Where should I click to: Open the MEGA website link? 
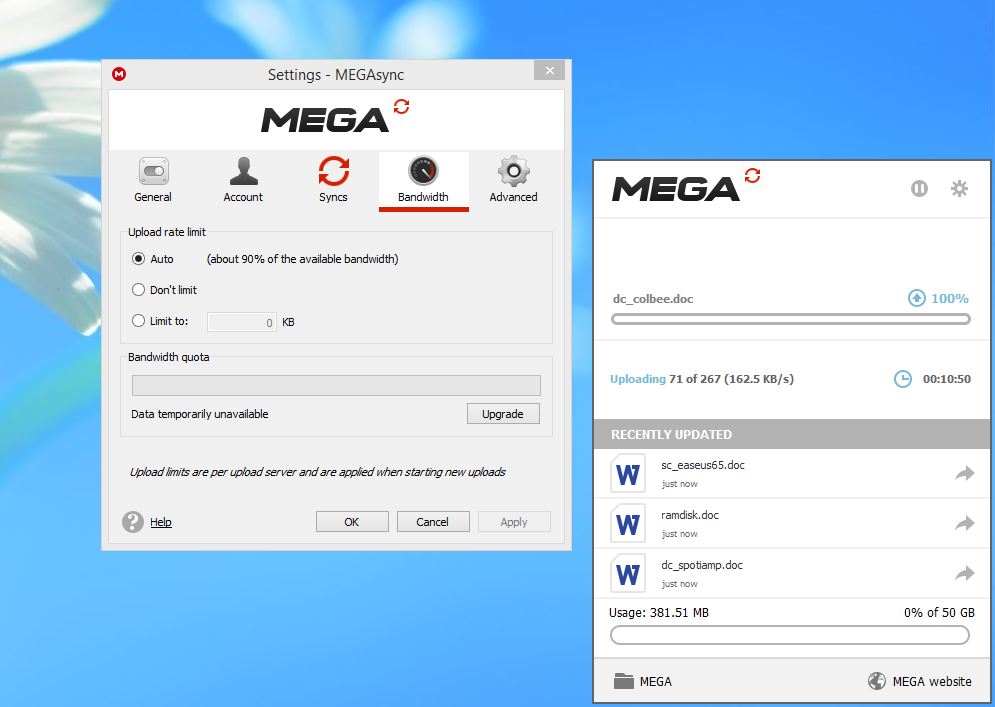pos(932,682)
